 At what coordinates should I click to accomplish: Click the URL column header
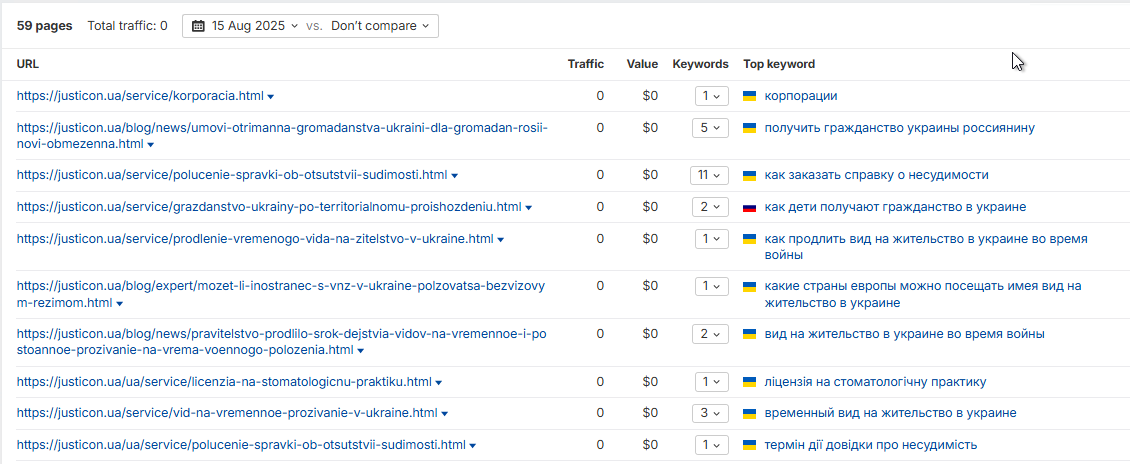coord(28,64)
